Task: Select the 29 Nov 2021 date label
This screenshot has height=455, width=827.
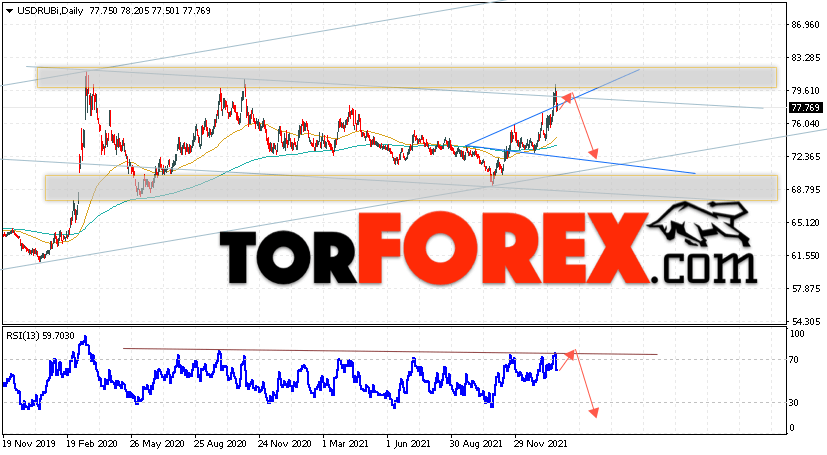Action: (541, 444)
